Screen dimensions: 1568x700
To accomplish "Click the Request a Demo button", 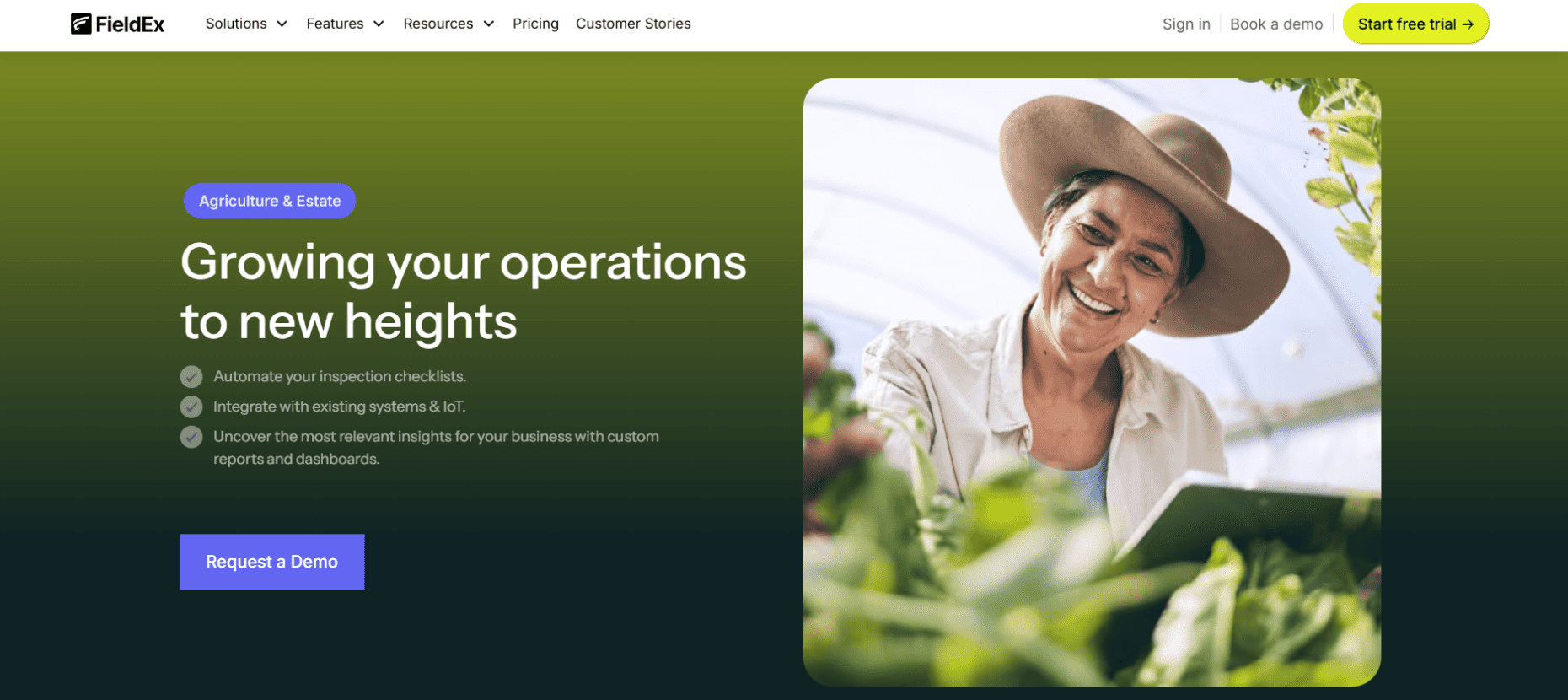I will pos(272,562).
